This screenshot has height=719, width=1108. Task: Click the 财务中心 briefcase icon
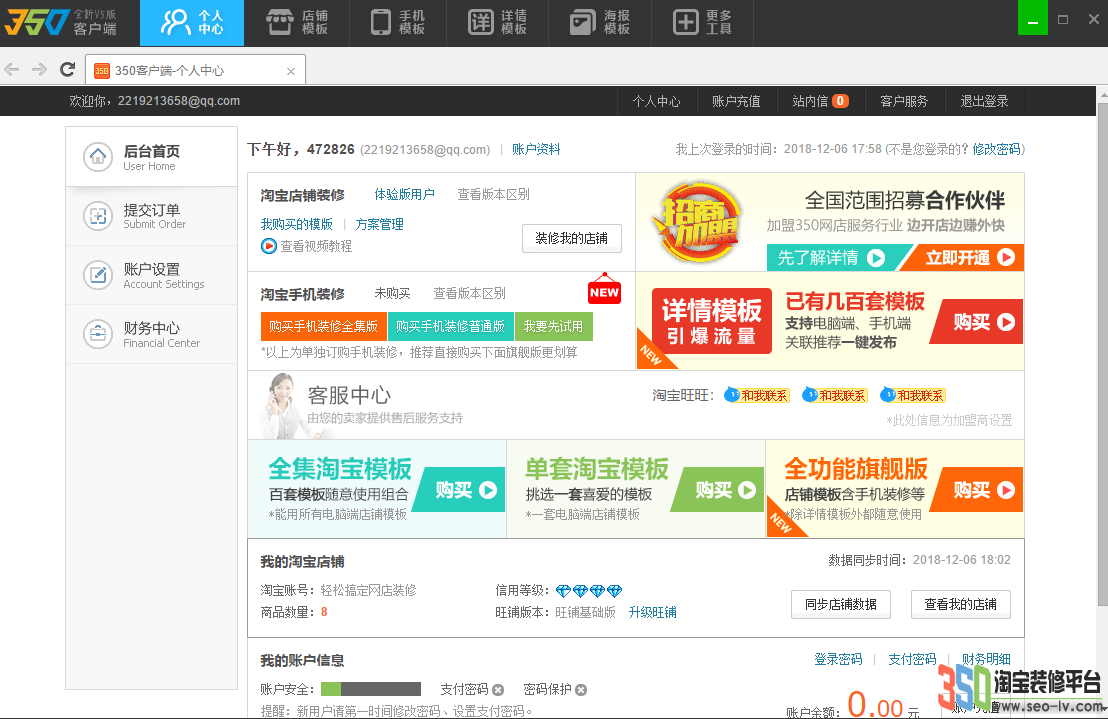click(x=98, y=333)
